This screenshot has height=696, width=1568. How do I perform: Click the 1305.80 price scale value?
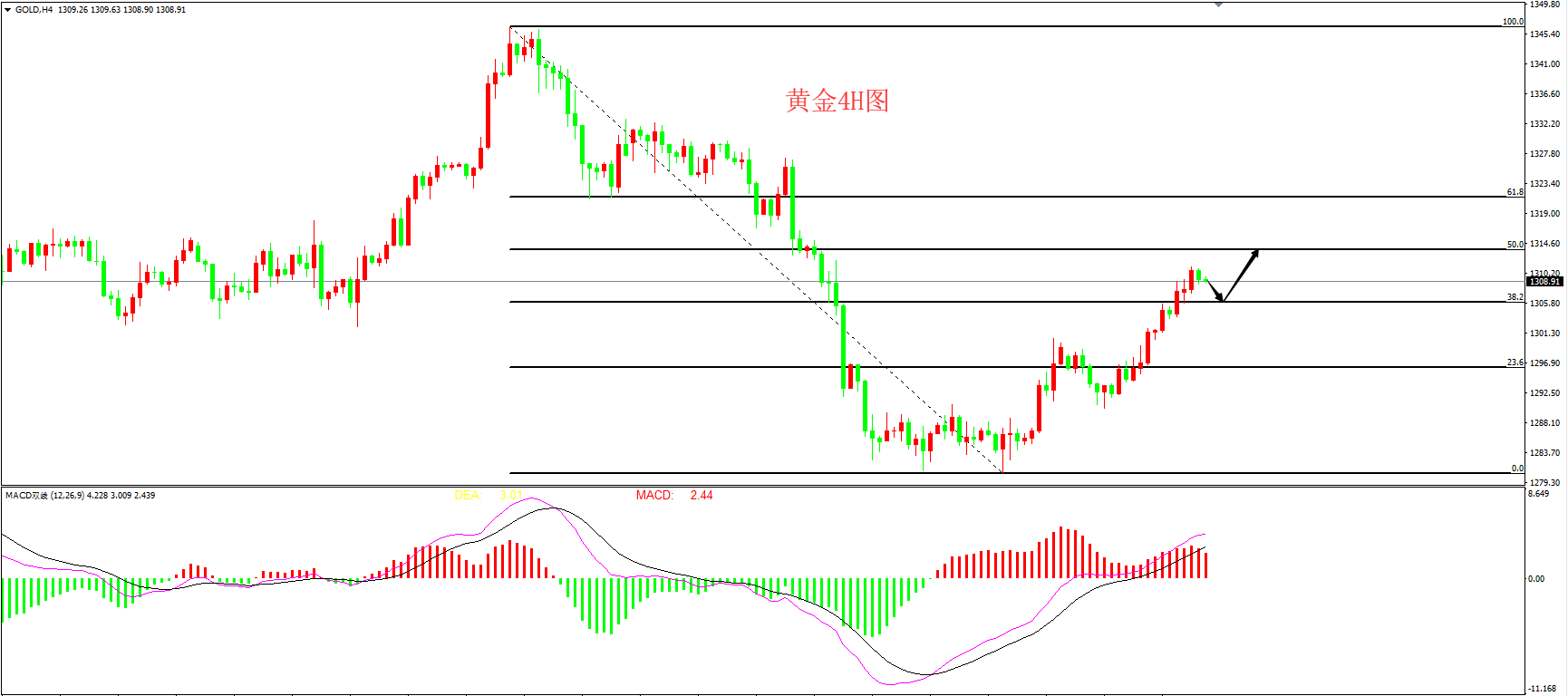click(1545, 304)
